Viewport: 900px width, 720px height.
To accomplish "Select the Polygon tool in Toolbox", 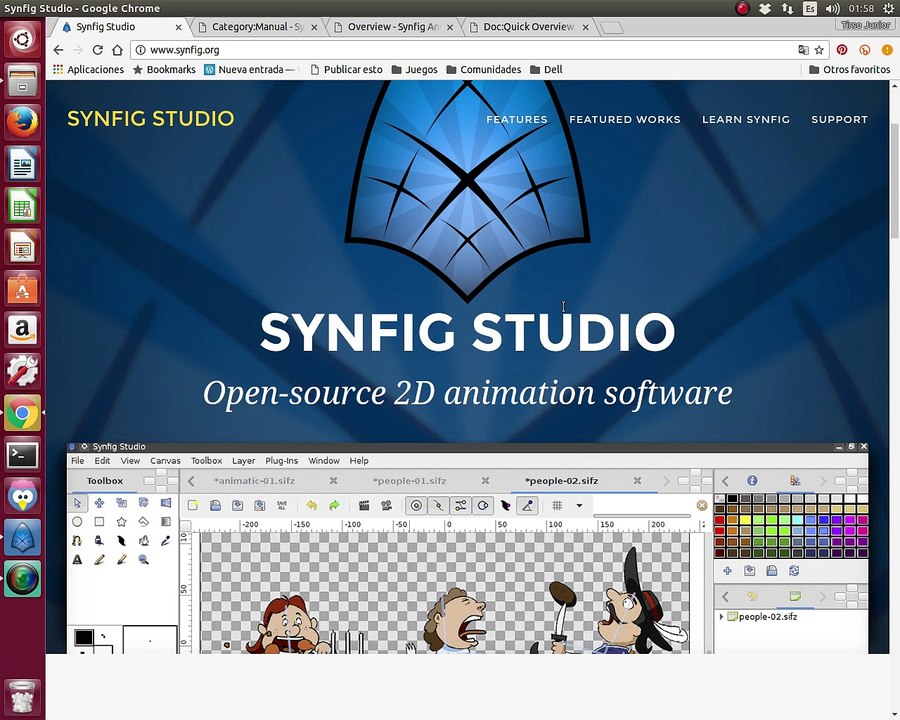I will coord(143,521).
